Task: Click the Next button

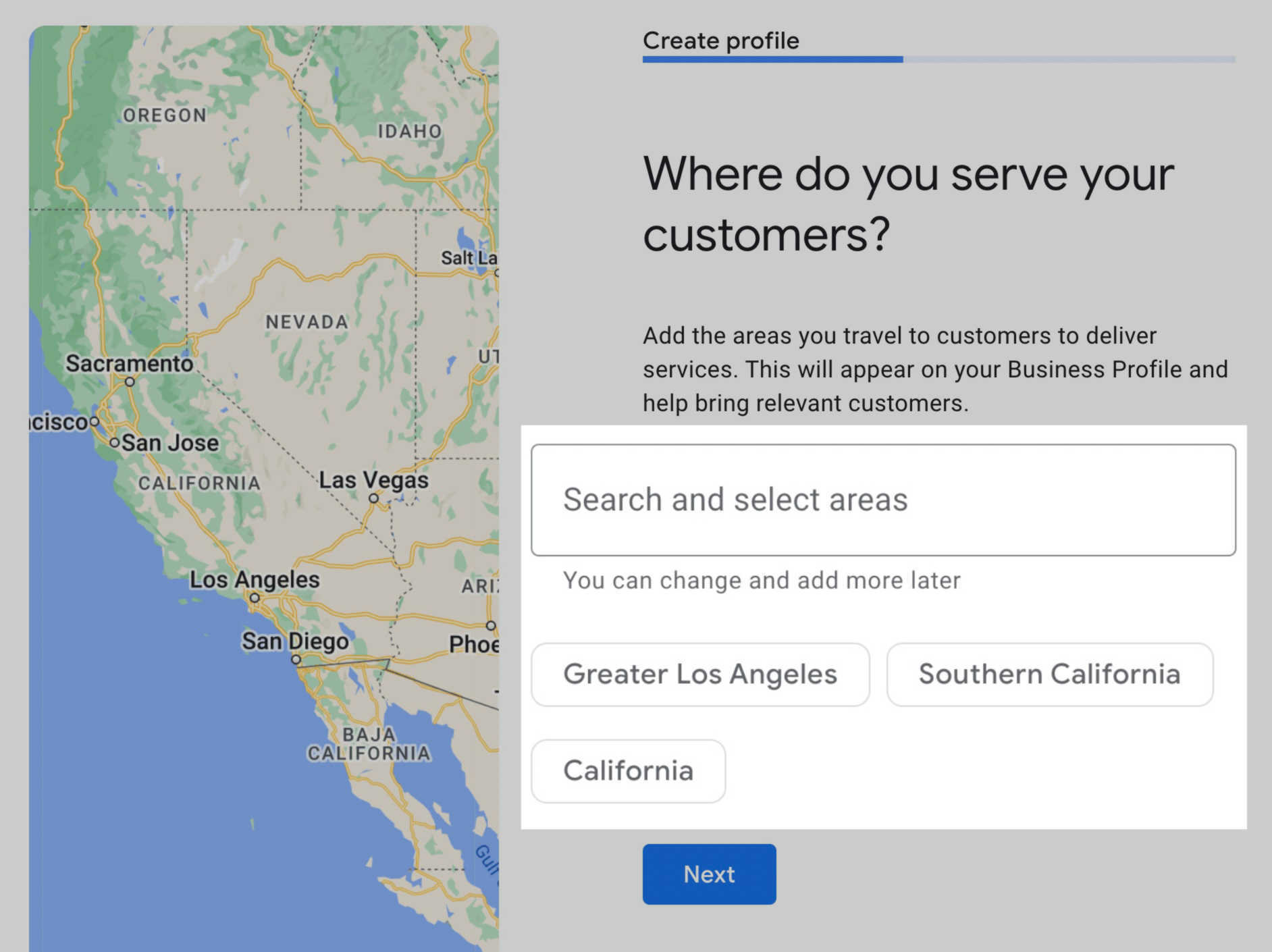Action: tap(709, 874)
